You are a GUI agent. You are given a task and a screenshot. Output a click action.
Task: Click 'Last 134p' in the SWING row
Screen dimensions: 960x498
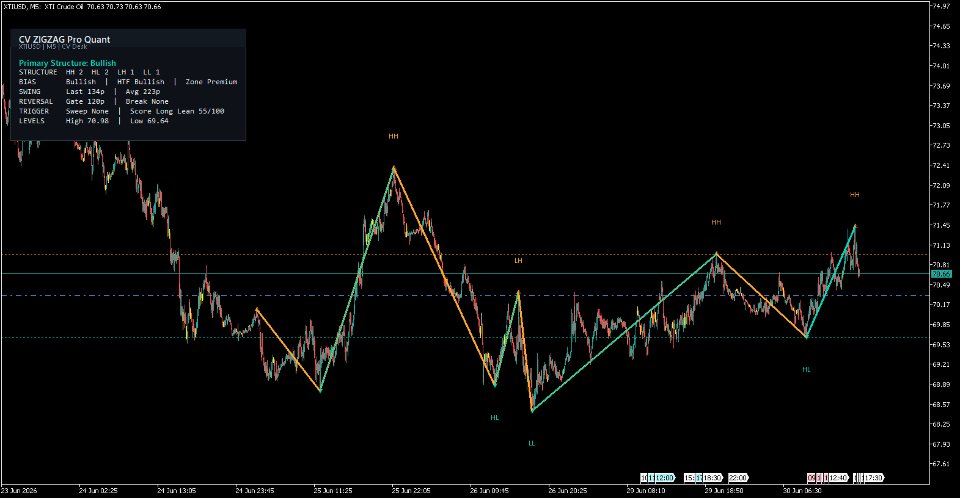(x=85, y=92)
